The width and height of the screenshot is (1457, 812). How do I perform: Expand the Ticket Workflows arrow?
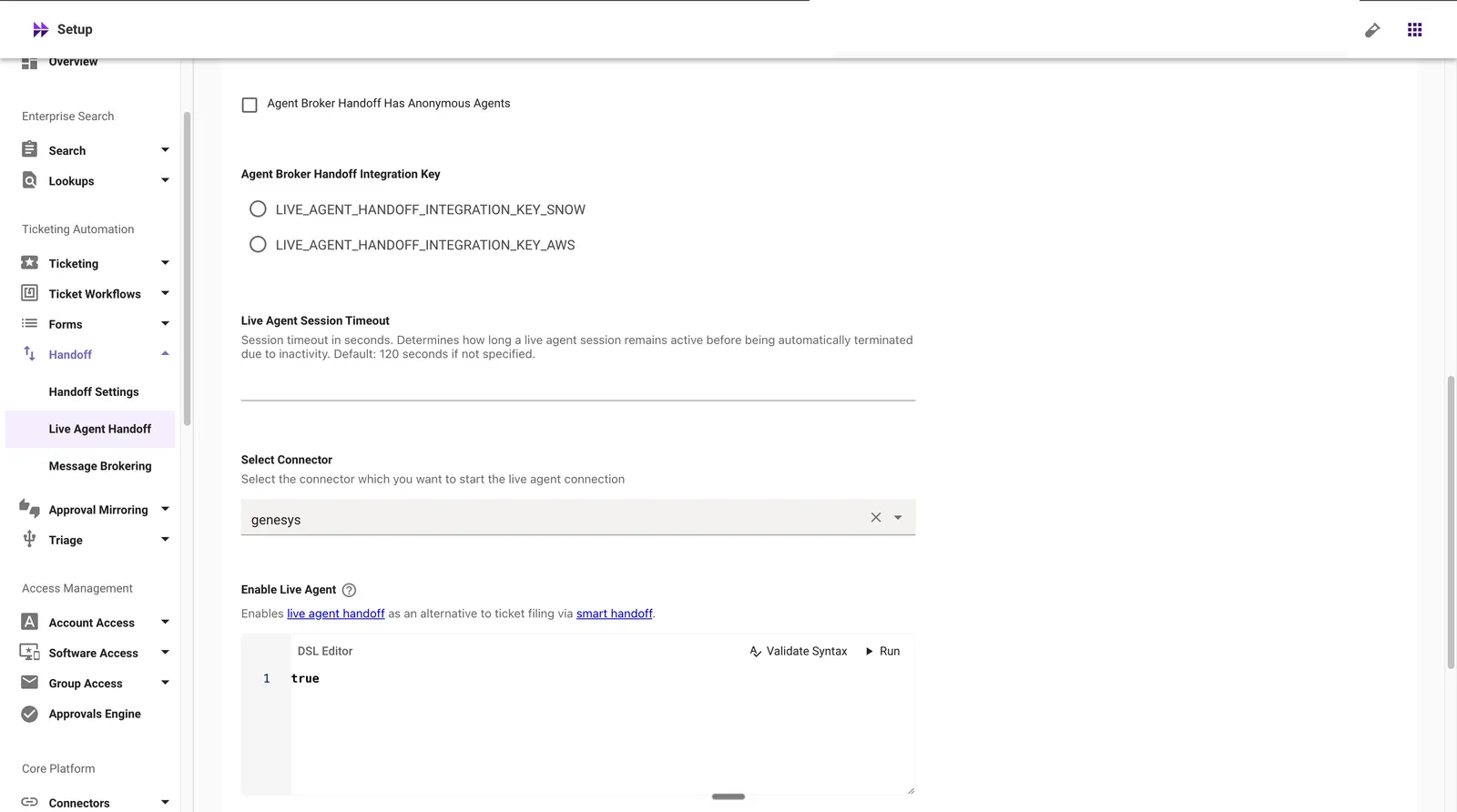pyautogui.click(x=165, y=293)
